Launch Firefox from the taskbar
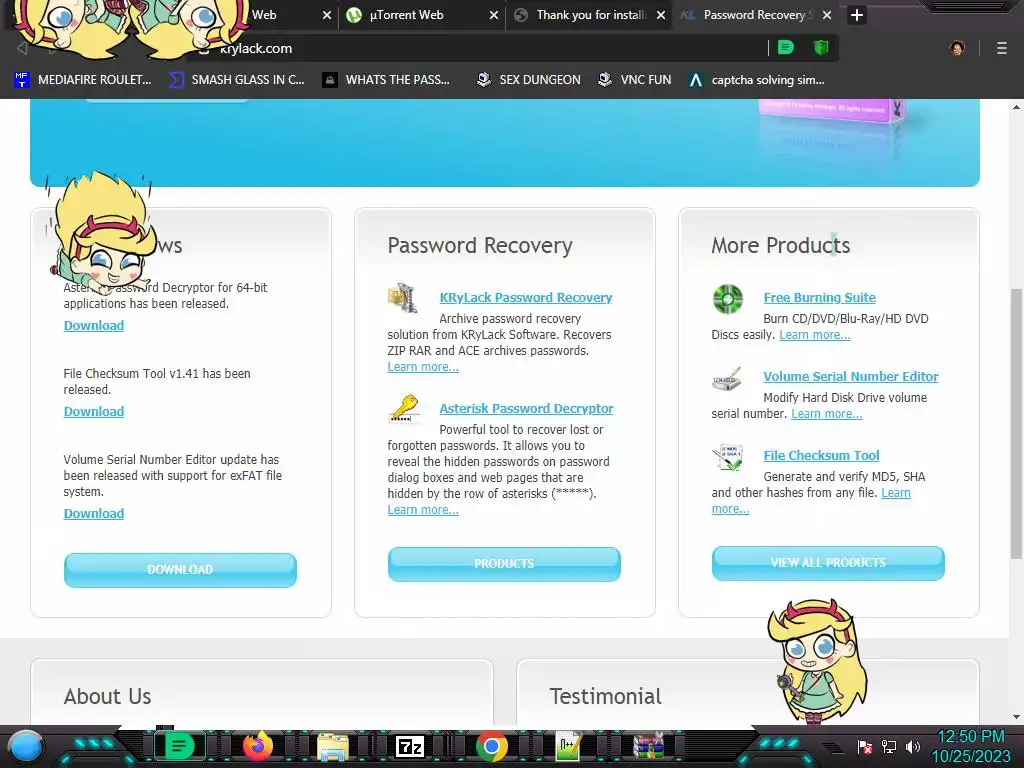 click(x=258, y=745)
